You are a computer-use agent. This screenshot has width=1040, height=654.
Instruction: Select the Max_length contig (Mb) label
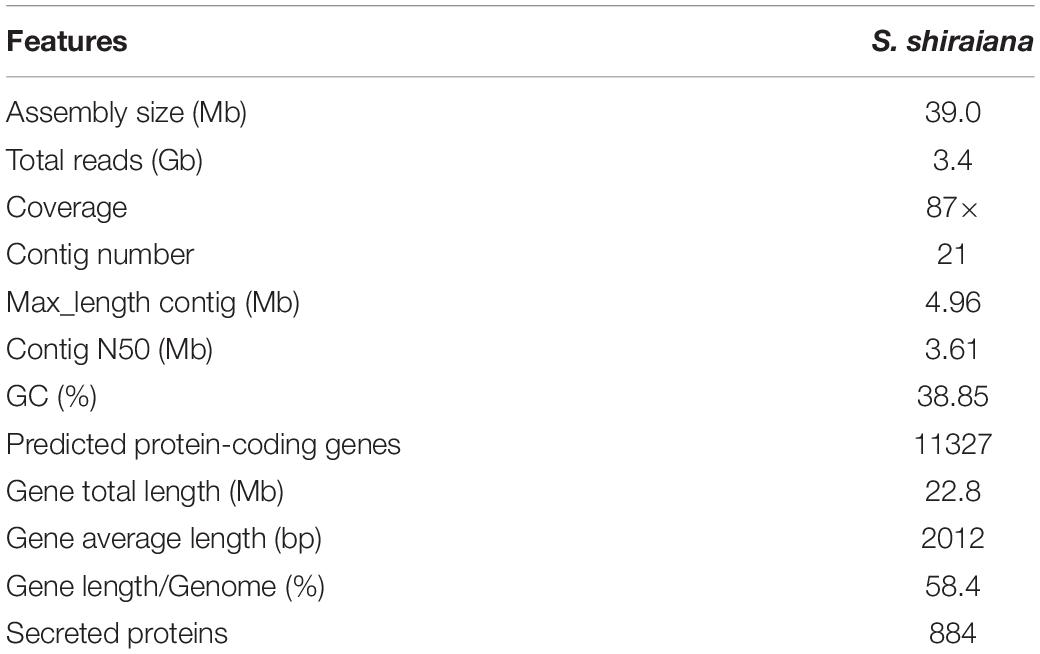coord(153,302)
